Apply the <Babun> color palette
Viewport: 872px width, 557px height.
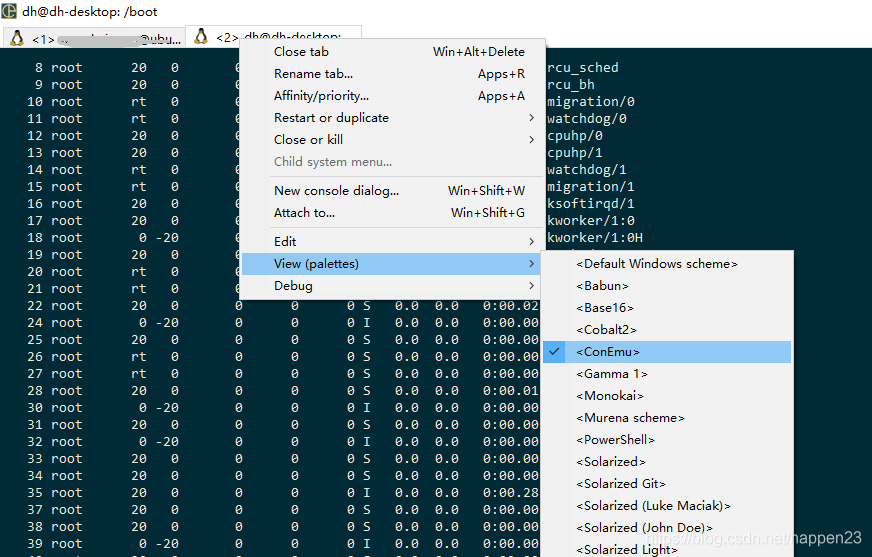tap(667, 286)
